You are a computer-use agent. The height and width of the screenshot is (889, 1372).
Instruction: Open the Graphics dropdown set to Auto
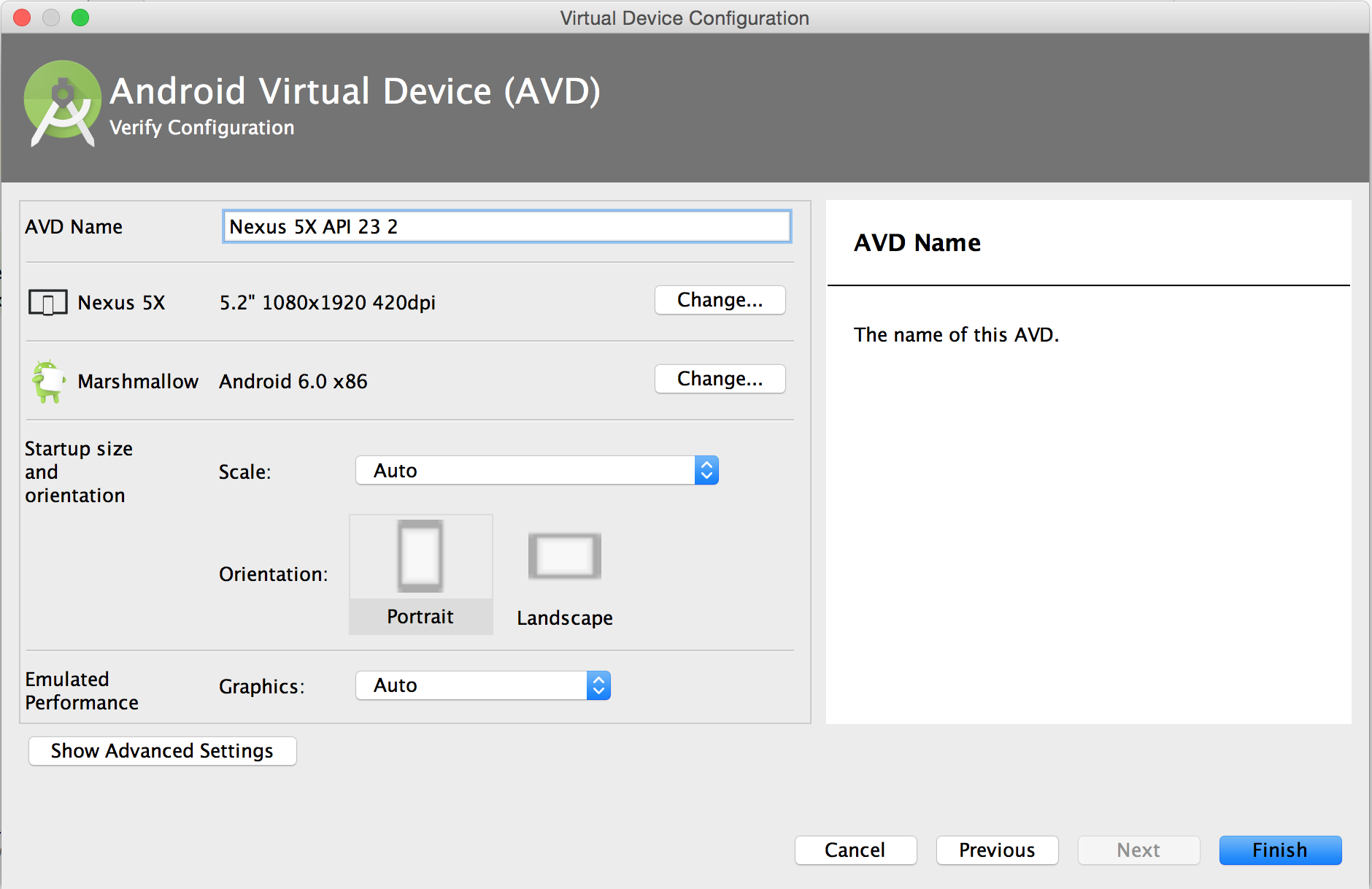point(483,685)
